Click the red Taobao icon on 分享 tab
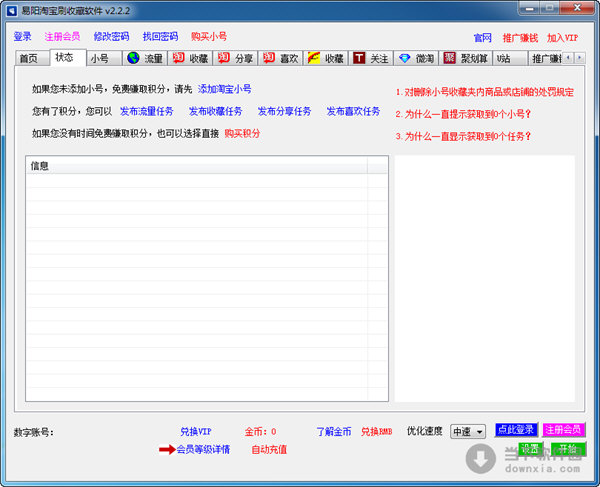 224,58
